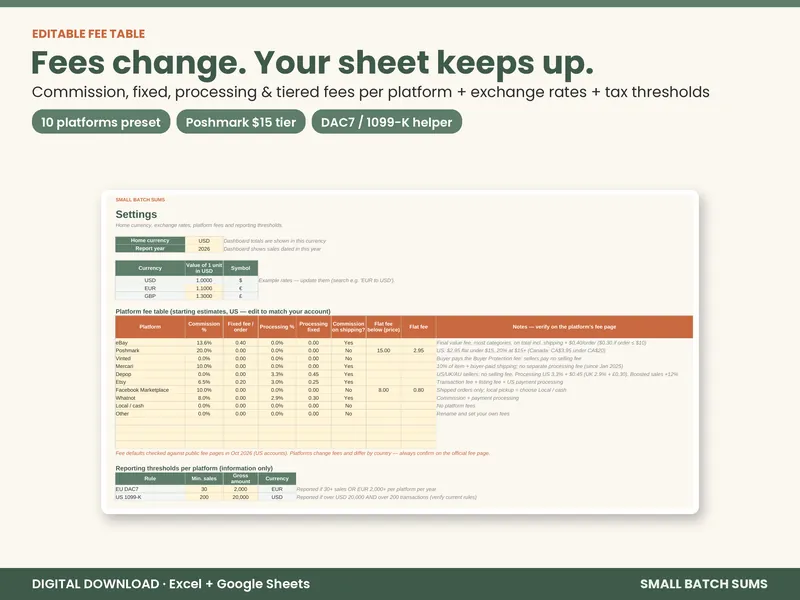Screen dimensions: 800x600
Task: Select Facebook Marketplace threshold "8.00"
Action: 384,390
